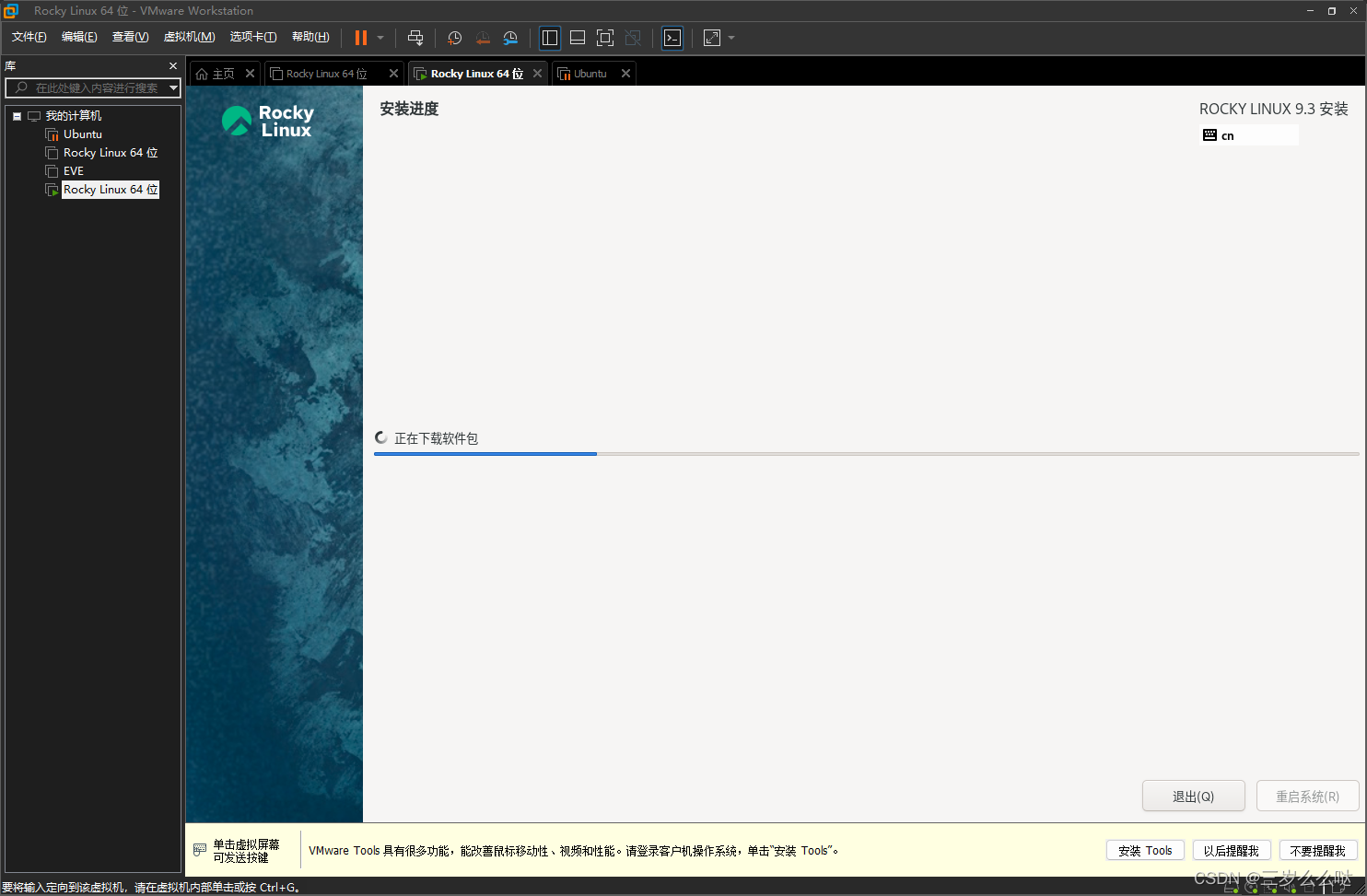Open the 查看(V) menu
1367x896 pixels.
130,37
